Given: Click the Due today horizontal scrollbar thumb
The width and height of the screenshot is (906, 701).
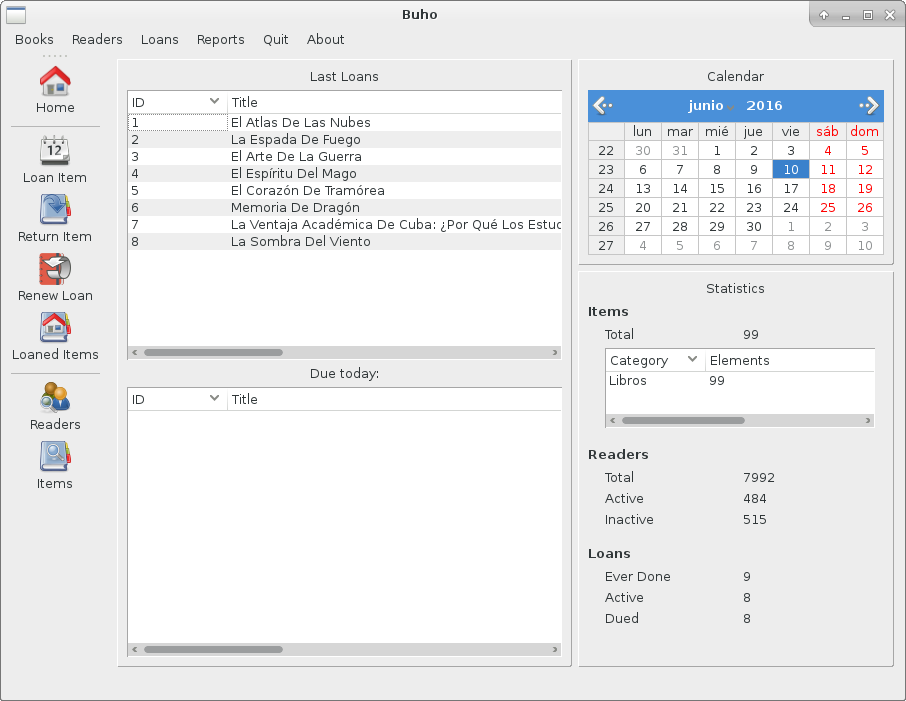Looking at the screenshot, I should pos(213,650).
